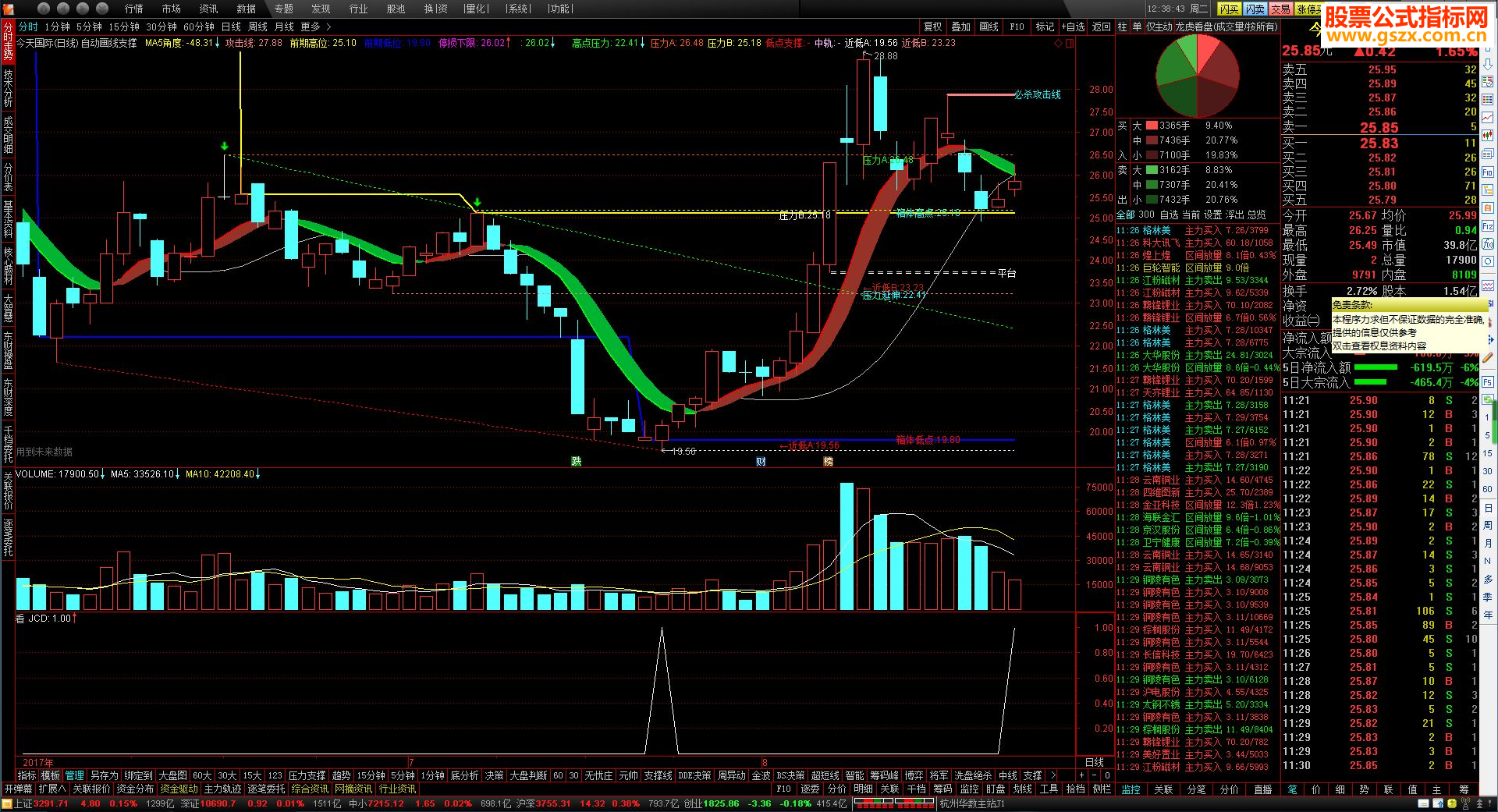Viewport: 1498px width, 812px height.
Task: Click the 交易 trade button
Action: coord(1281,9)
